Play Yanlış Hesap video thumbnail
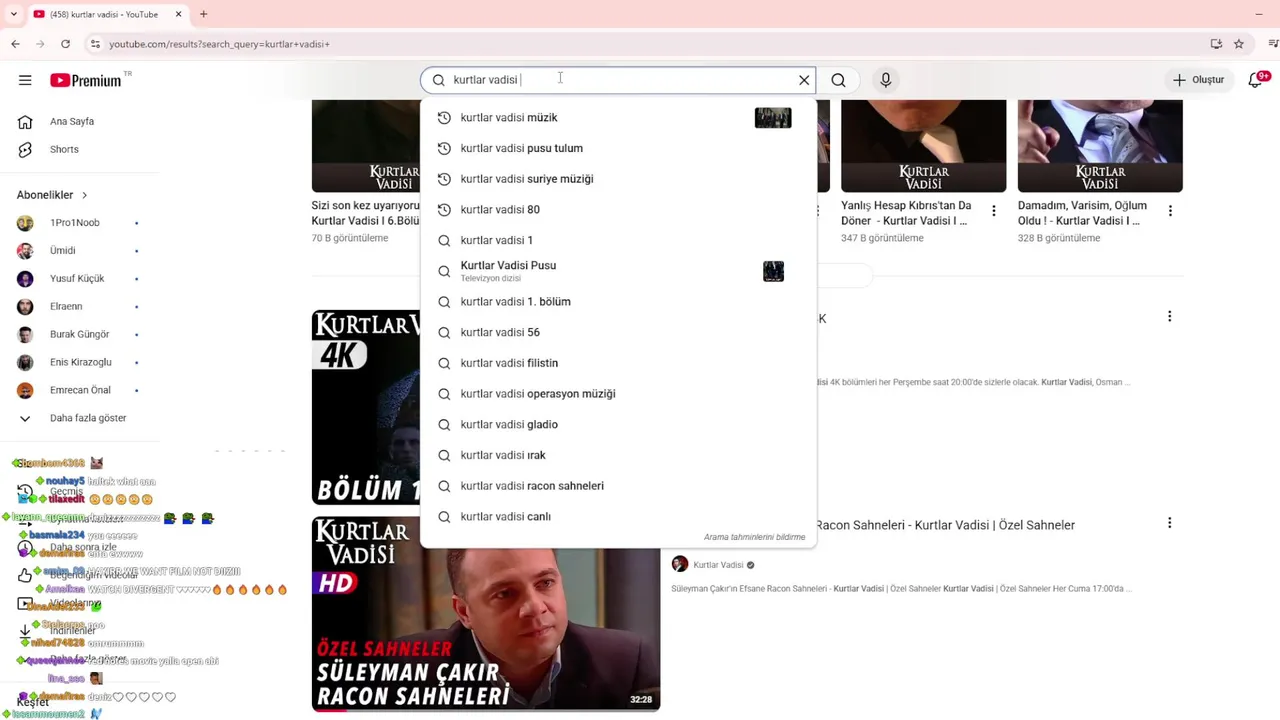 (924, 146)
